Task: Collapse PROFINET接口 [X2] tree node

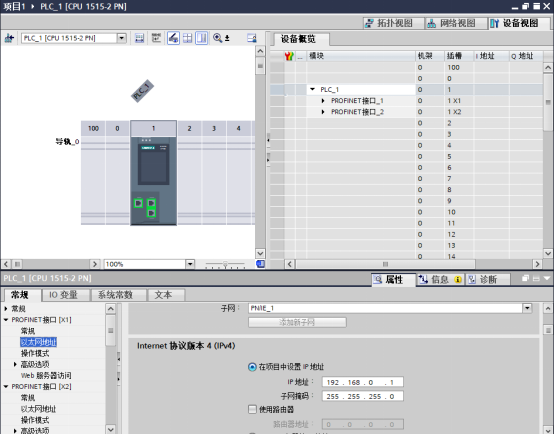Action: tap(6, 387)
